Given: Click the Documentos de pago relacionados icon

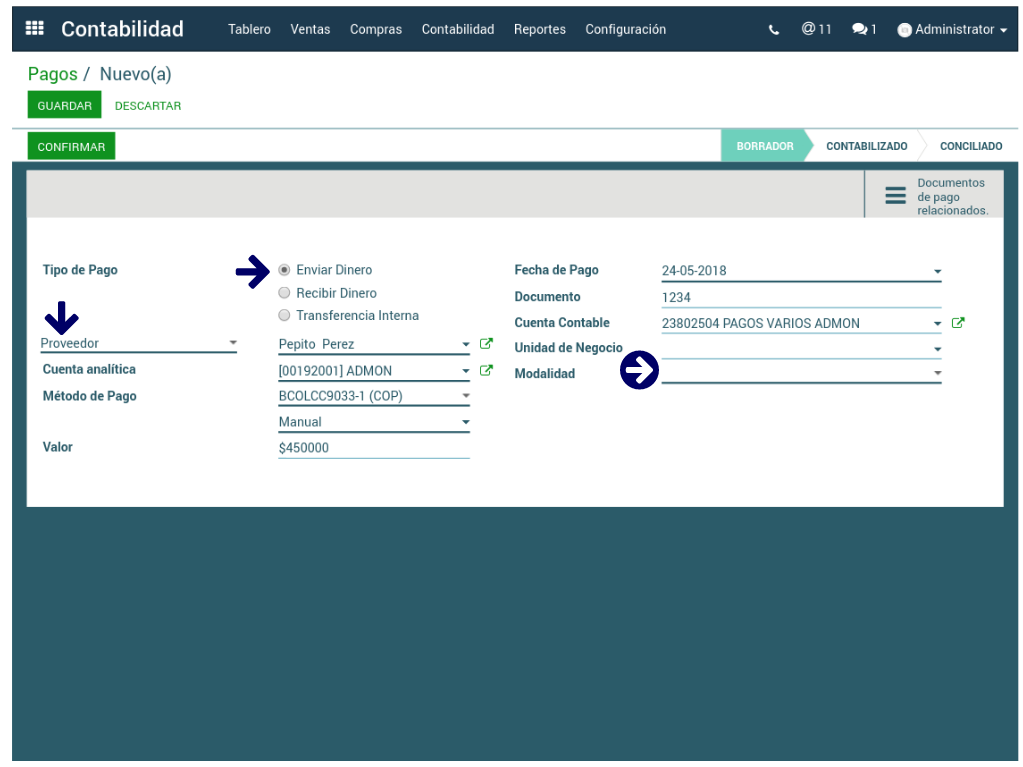Looking at the screenshot, I should [895, 196].
